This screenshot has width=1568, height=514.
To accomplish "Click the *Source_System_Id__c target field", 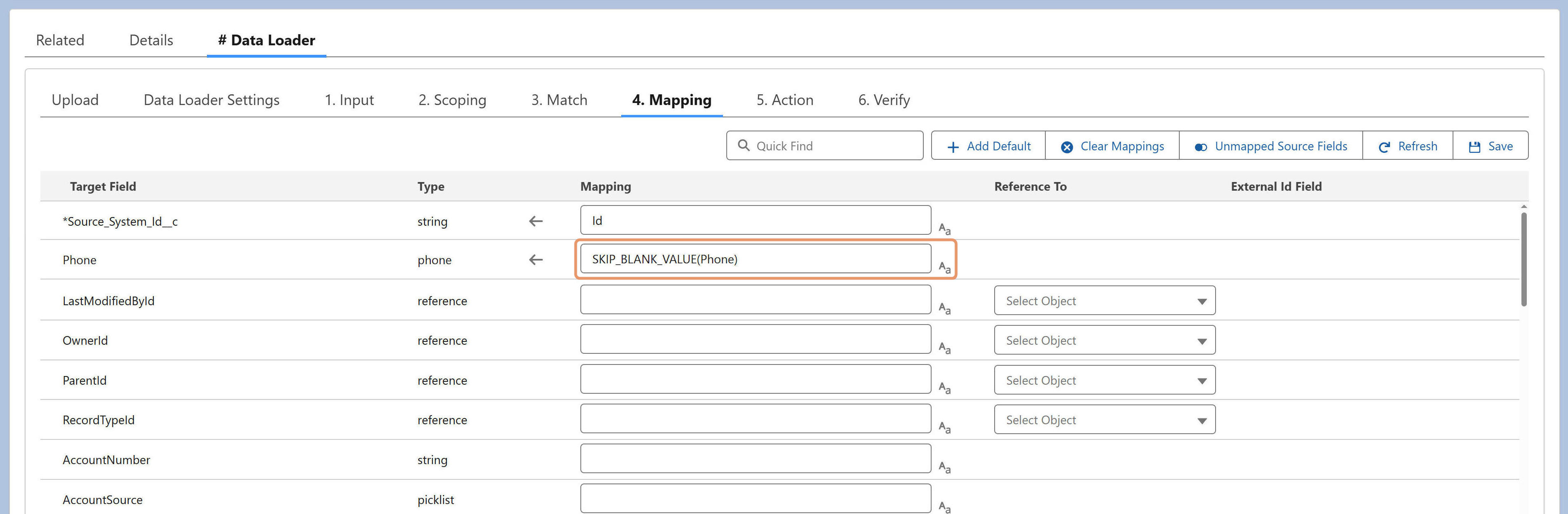I will [120, 222].
